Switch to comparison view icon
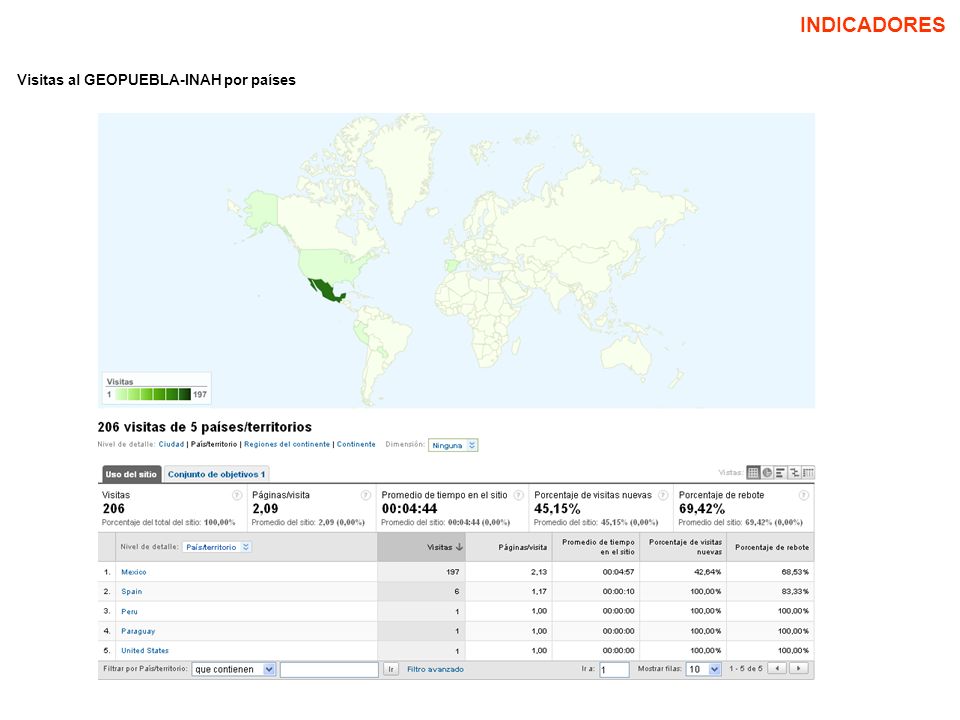 click(794, 472)
